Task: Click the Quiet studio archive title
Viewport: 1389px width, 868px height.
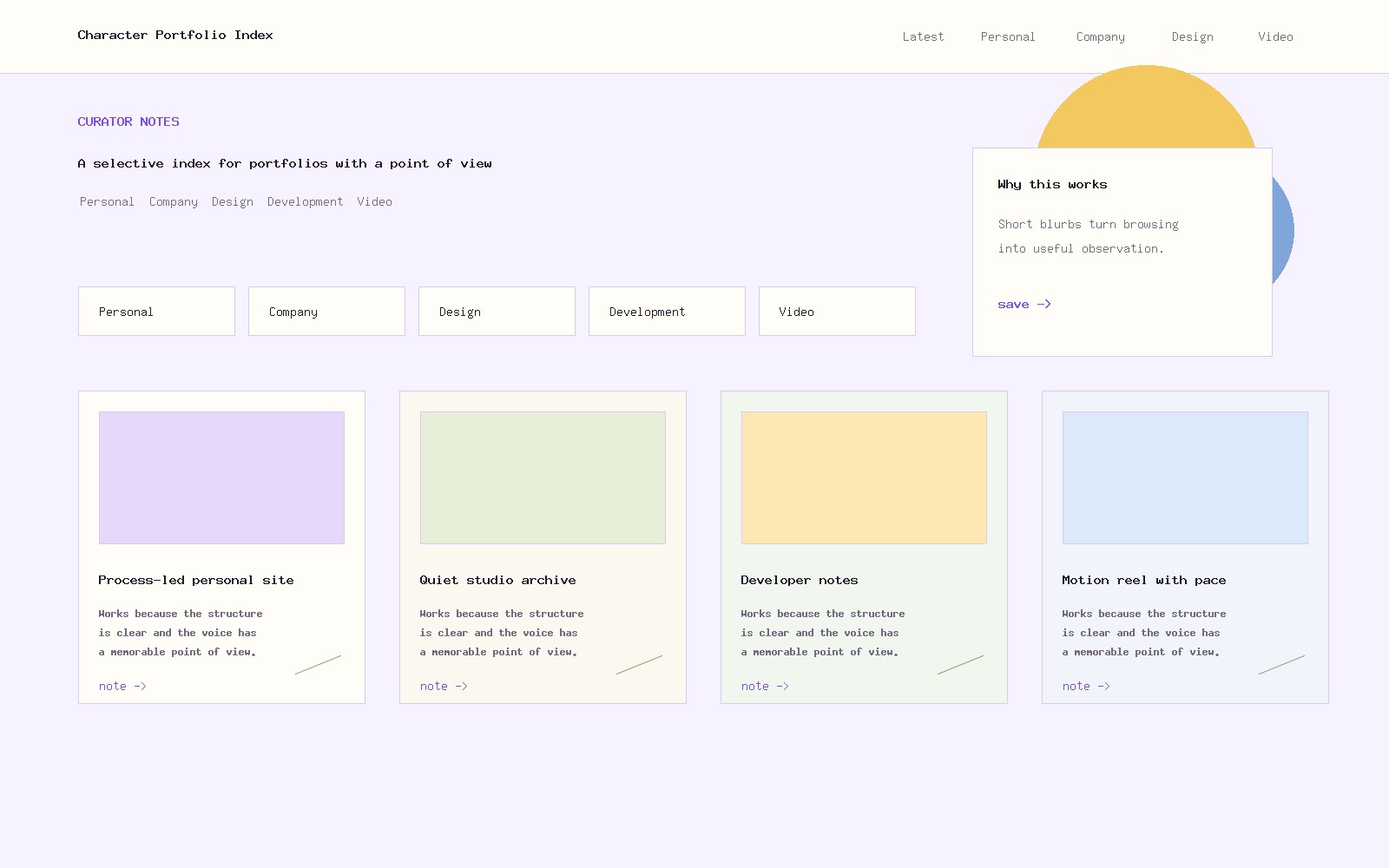Action: pos(497,580)
